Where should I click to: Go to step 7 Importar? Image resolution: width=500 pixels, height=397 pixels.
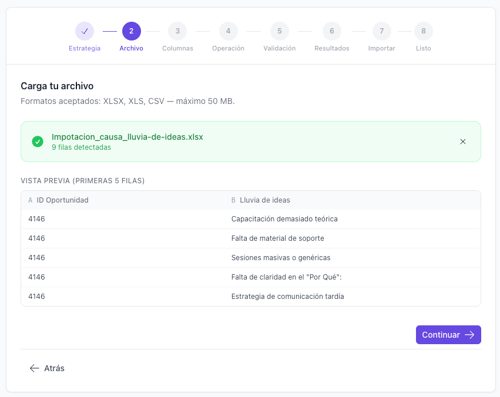(381, 31)
